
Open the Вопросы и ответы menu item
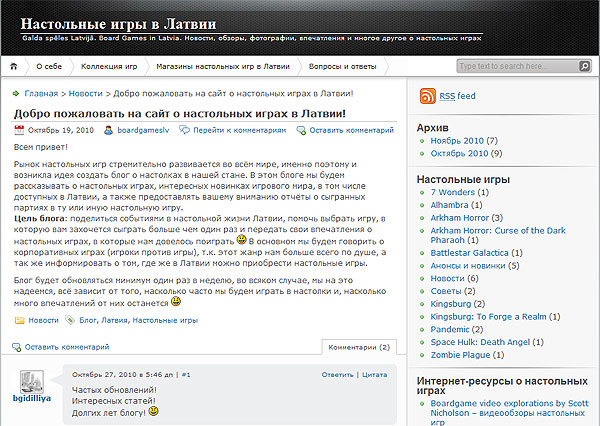[x=342, y=66]
